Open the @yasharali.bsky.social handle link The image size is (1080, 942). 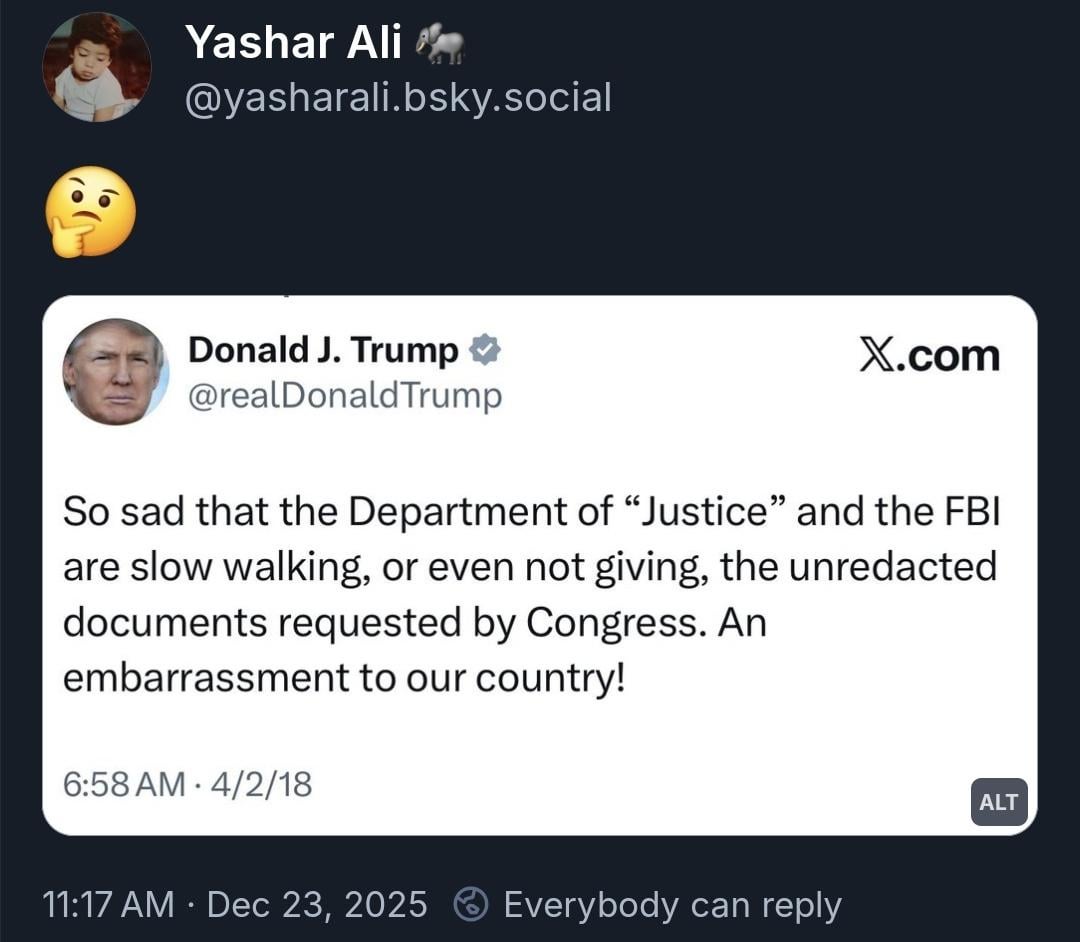click(x=398, y=98)
